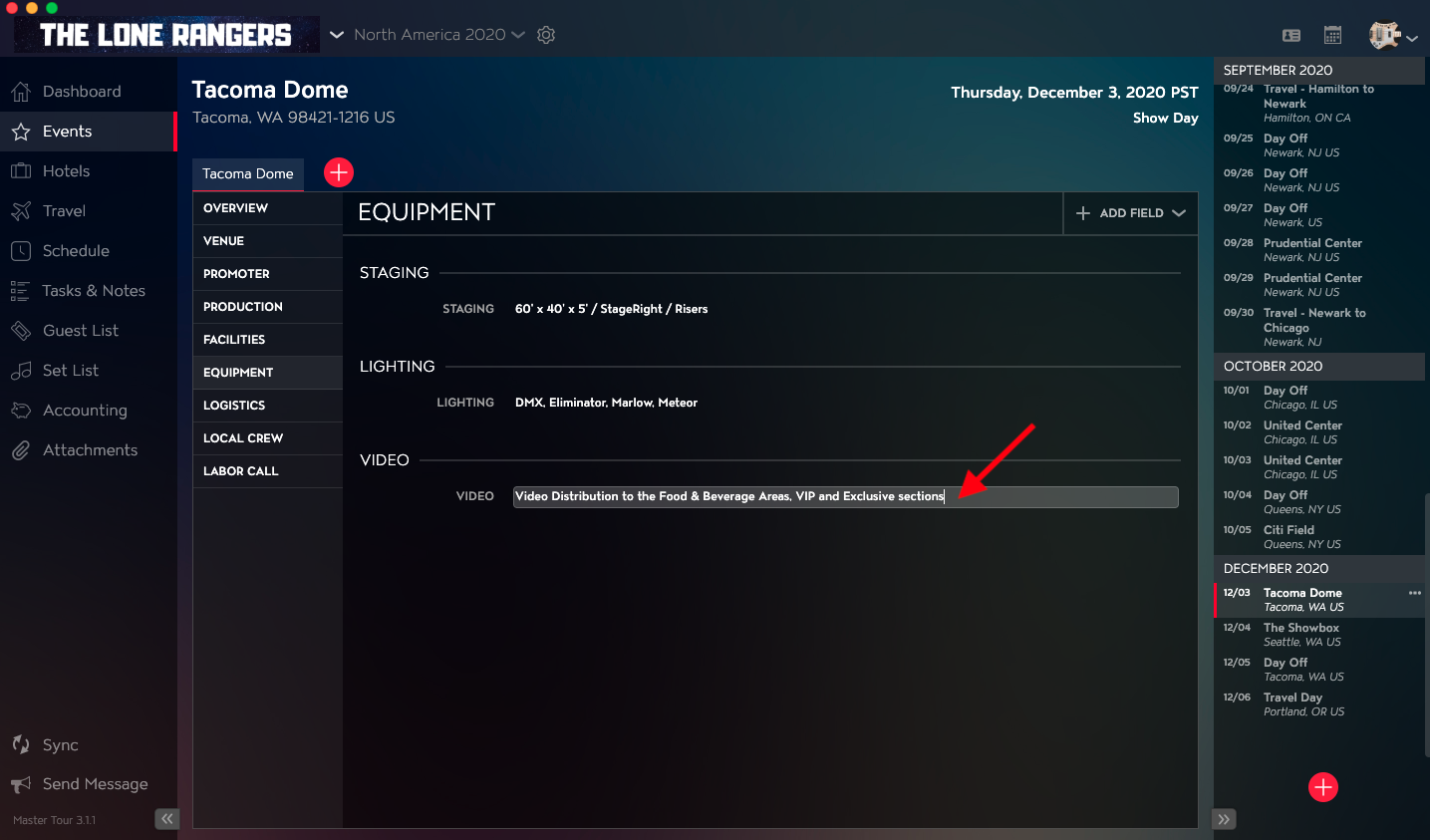Click Master Tour 3.1.1 version text

[55, 820]
